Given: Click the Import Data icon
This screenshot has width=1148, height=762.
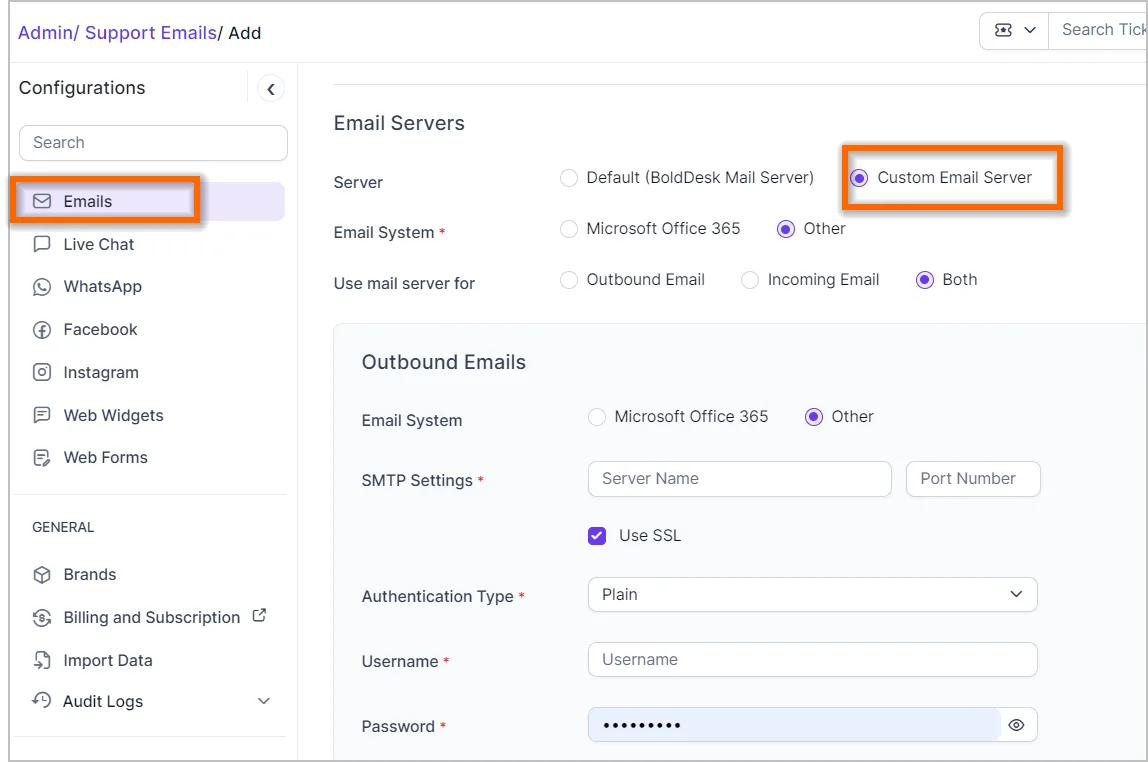Looking at the screenshot, I should 42,660.
